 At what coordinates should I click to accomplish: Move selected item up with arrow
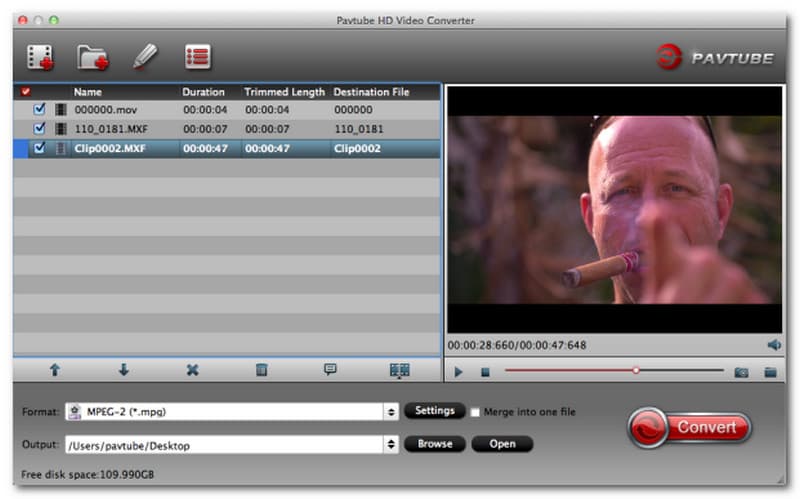click(x=55, y=370)
